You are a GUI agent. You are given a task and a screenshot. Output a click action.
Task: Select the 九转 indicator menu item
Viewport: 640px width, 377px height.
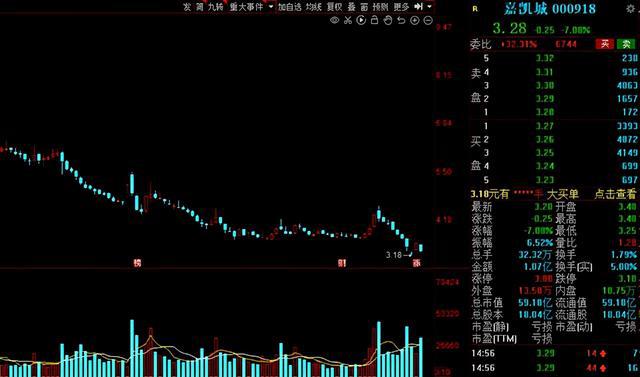click(216, 7)
